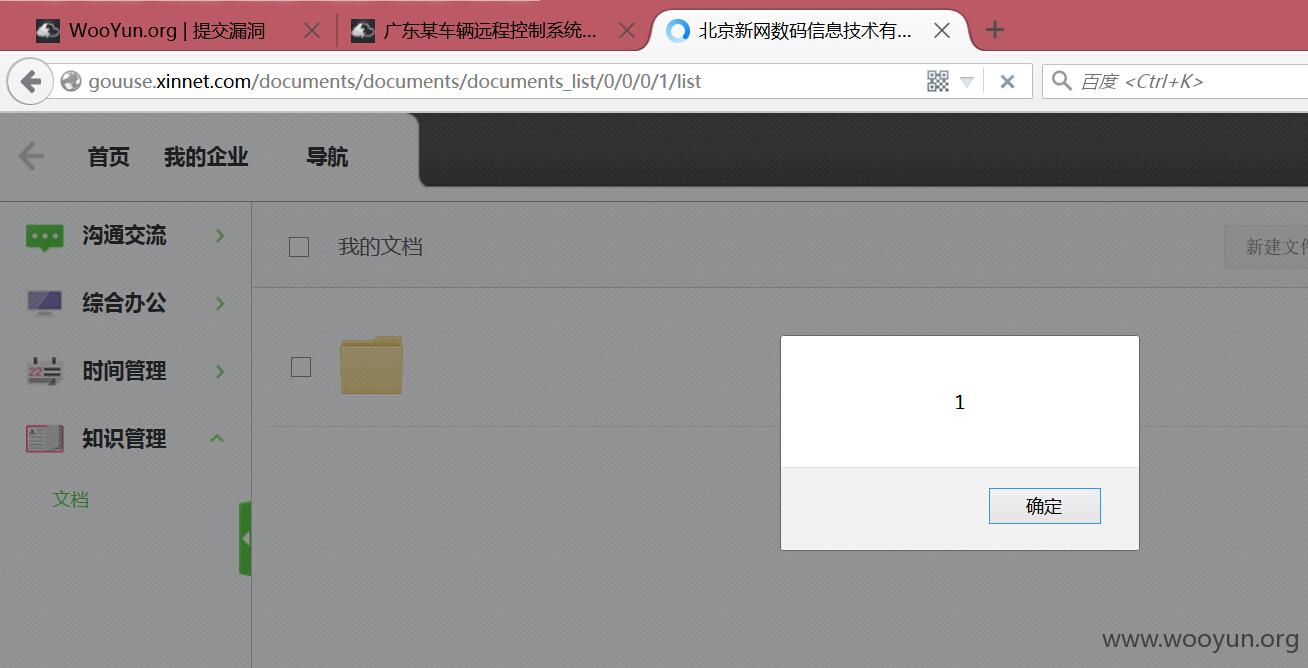Tick the checkbox beside the folder

click(x=301, y=367)
